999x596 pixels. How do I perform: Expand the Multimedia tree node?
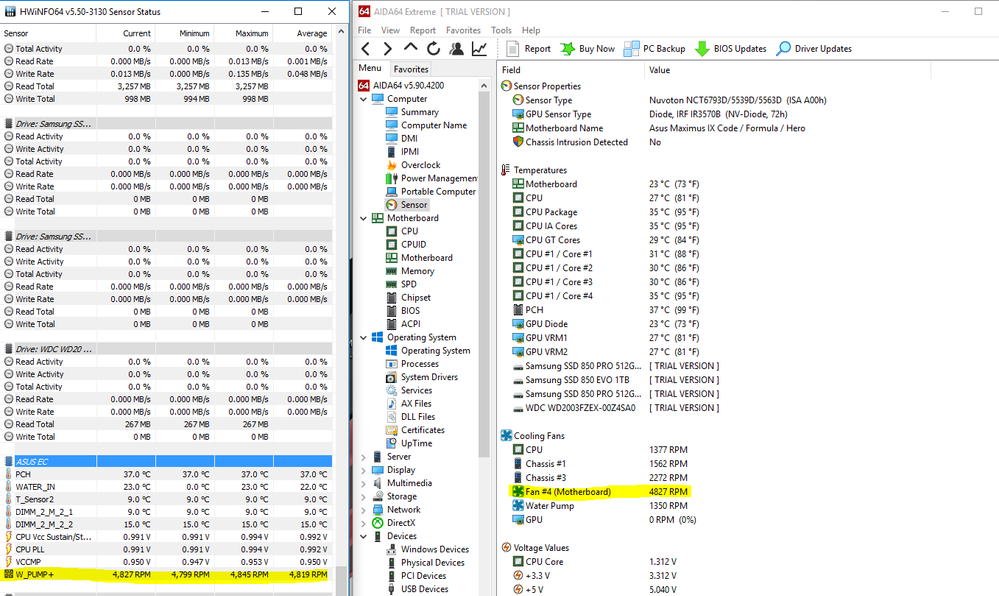[x=364, y=483]
